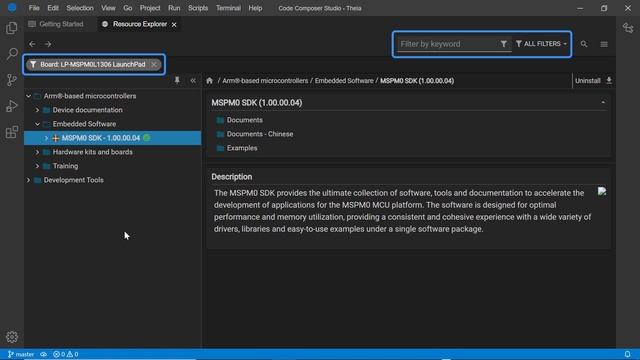Open the settings gear menu
The width and height of the screenshot is (640, 360).
pos(12,337)
